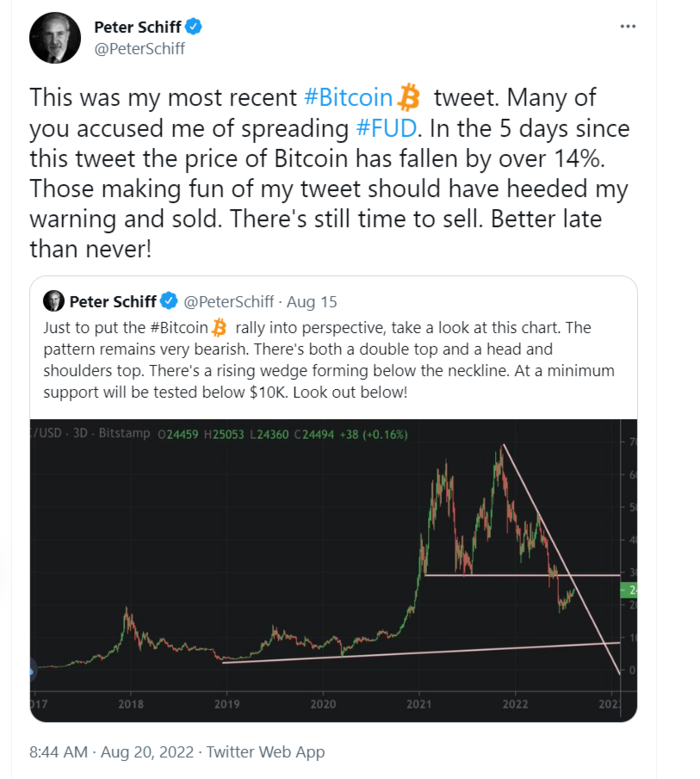Click the @PeterSchiff handle in the quoted tweet
Screen dimensions: 700x779
[229, 302]
